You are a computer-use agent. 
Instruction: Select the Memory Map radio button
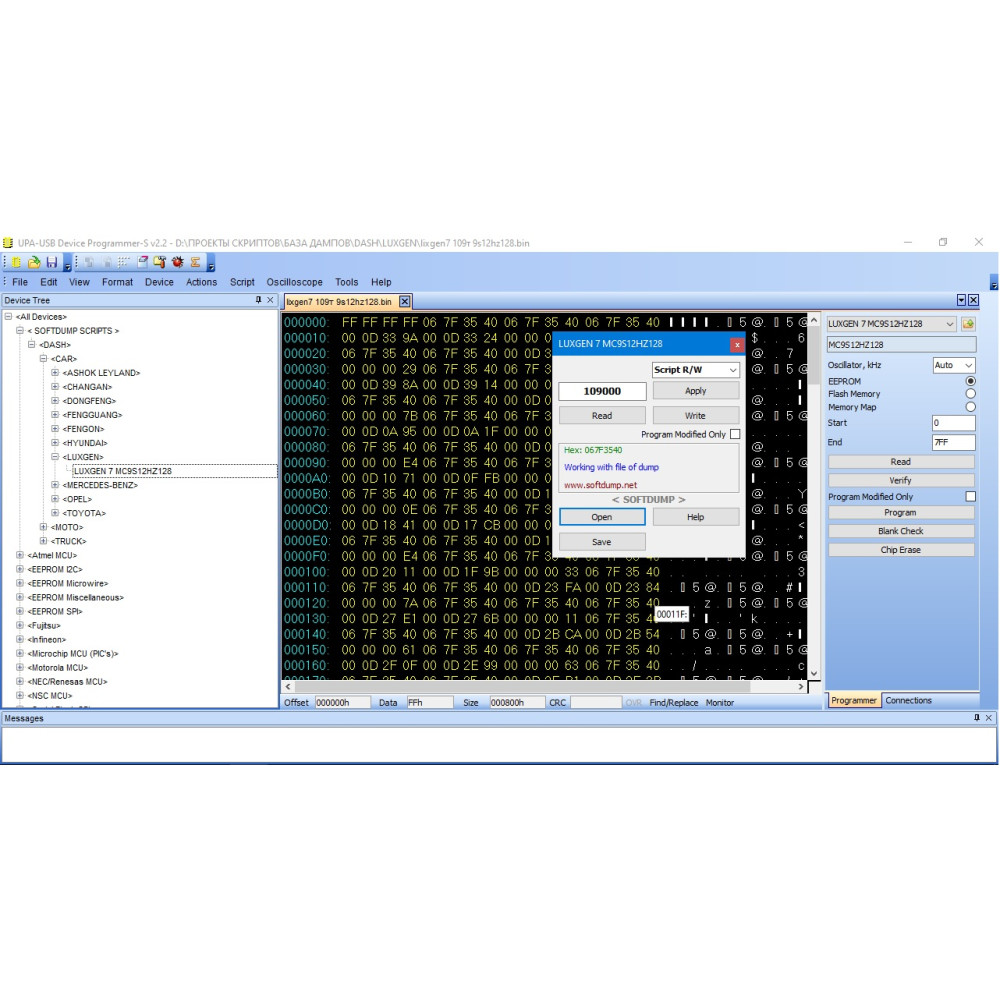click(970, 406)
